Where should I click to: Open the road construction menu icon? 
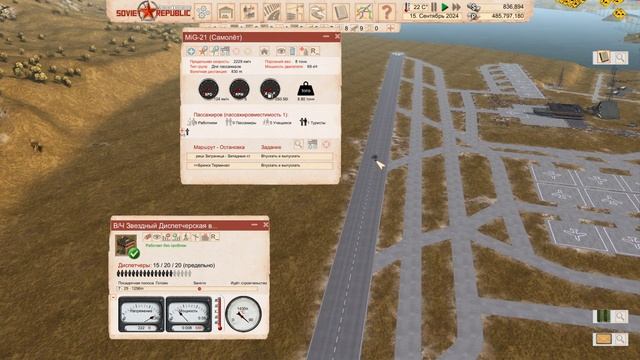coord(271,12)
